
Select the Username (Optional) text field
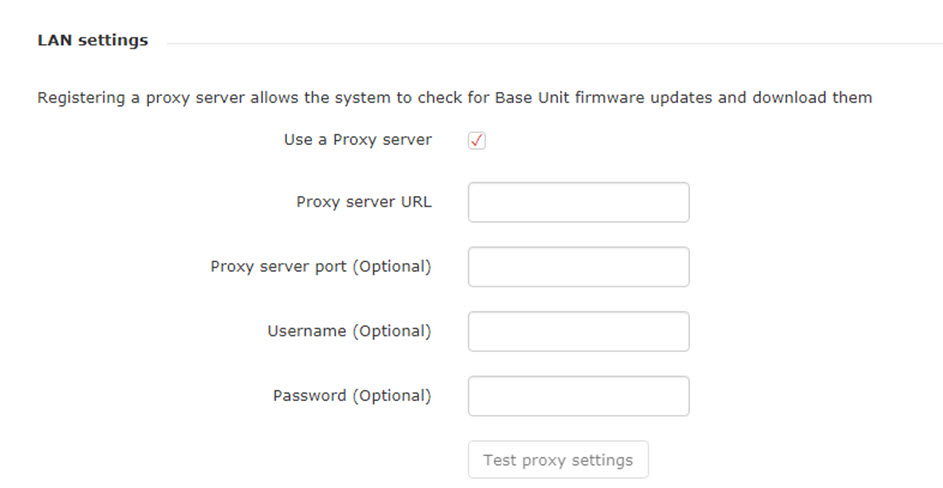pos(579,332)
